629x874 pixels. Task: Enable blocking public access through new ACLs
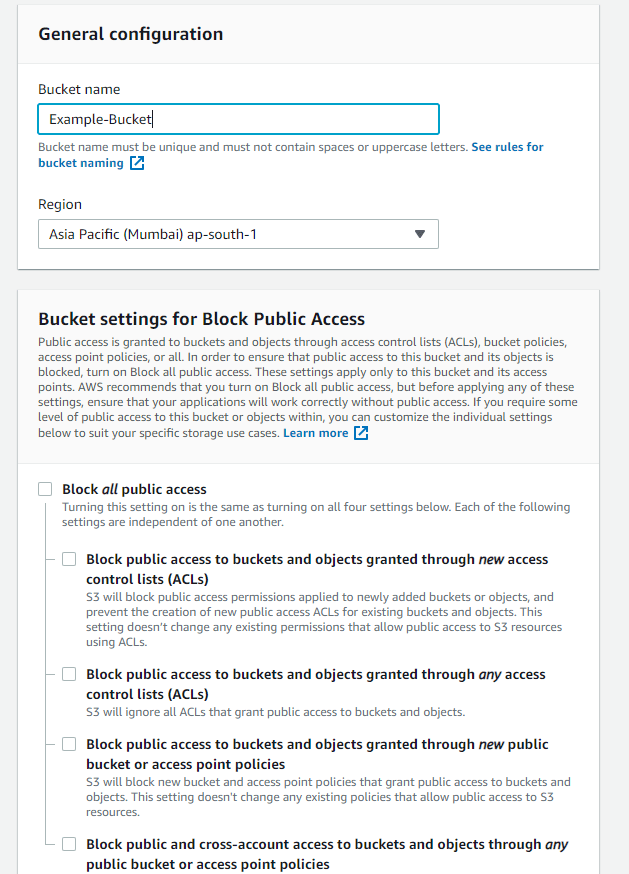coord(69,558)
